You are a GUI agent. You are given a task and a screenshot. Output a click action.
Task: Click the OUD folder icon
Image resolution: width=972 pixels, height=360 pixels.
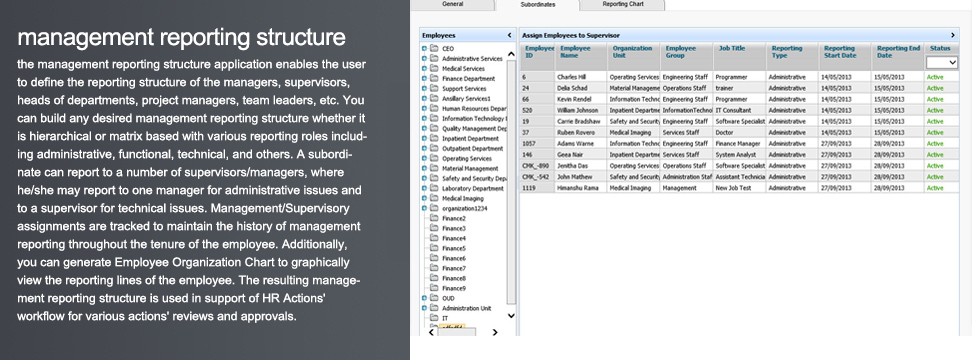coord(434,298)
